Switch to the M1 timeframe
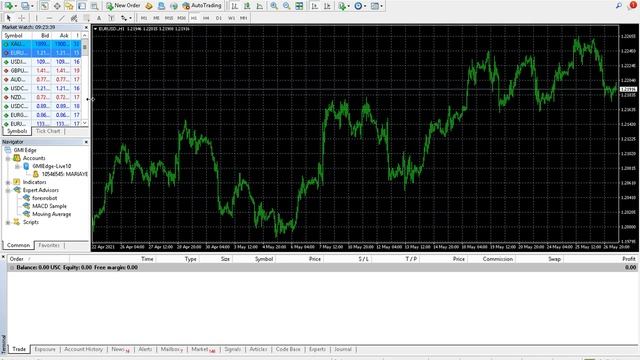Image resolution: width=640 pixels, height=360 pixels. pos(144,18)
